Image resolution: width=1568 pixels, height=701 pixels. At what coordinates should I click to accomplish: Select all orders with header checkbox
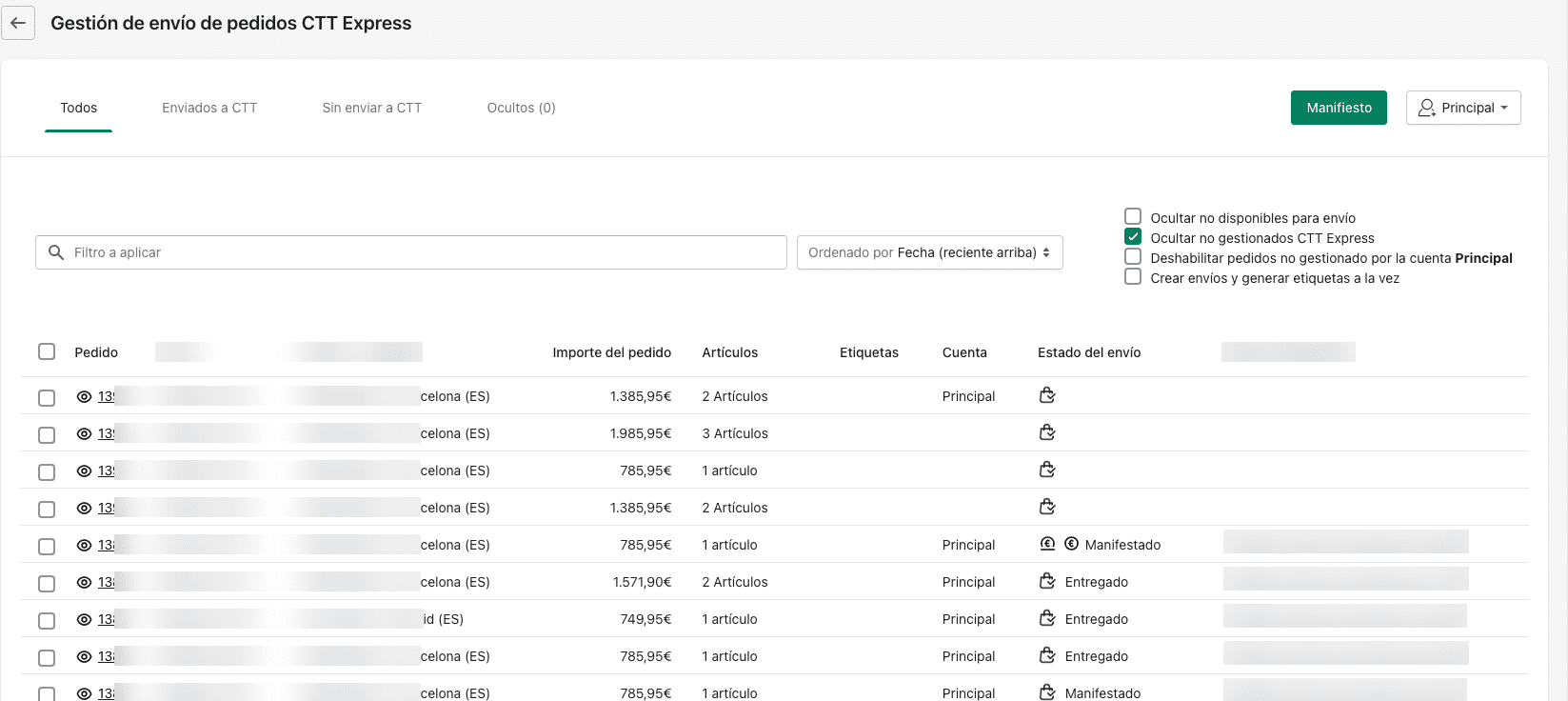[x=47, y=351]
